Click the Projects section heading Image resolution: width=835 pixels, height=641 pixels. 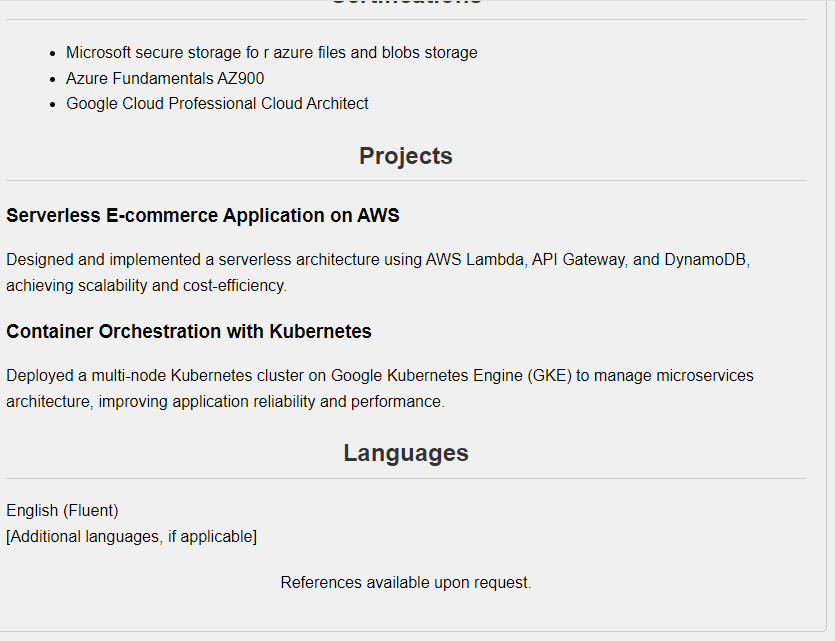click(x=405, y=156)
